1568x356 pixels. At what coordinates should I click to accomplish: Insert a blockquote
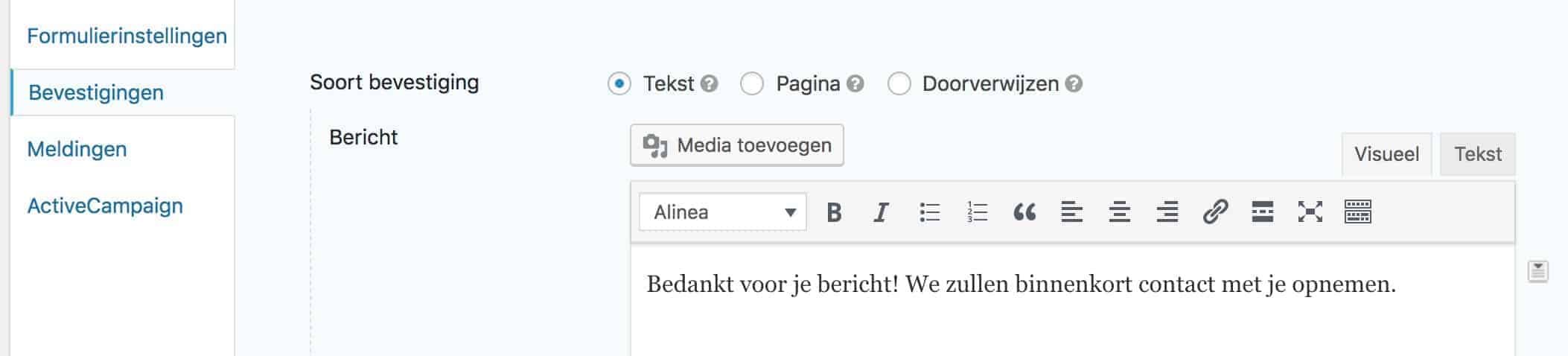1024,212
